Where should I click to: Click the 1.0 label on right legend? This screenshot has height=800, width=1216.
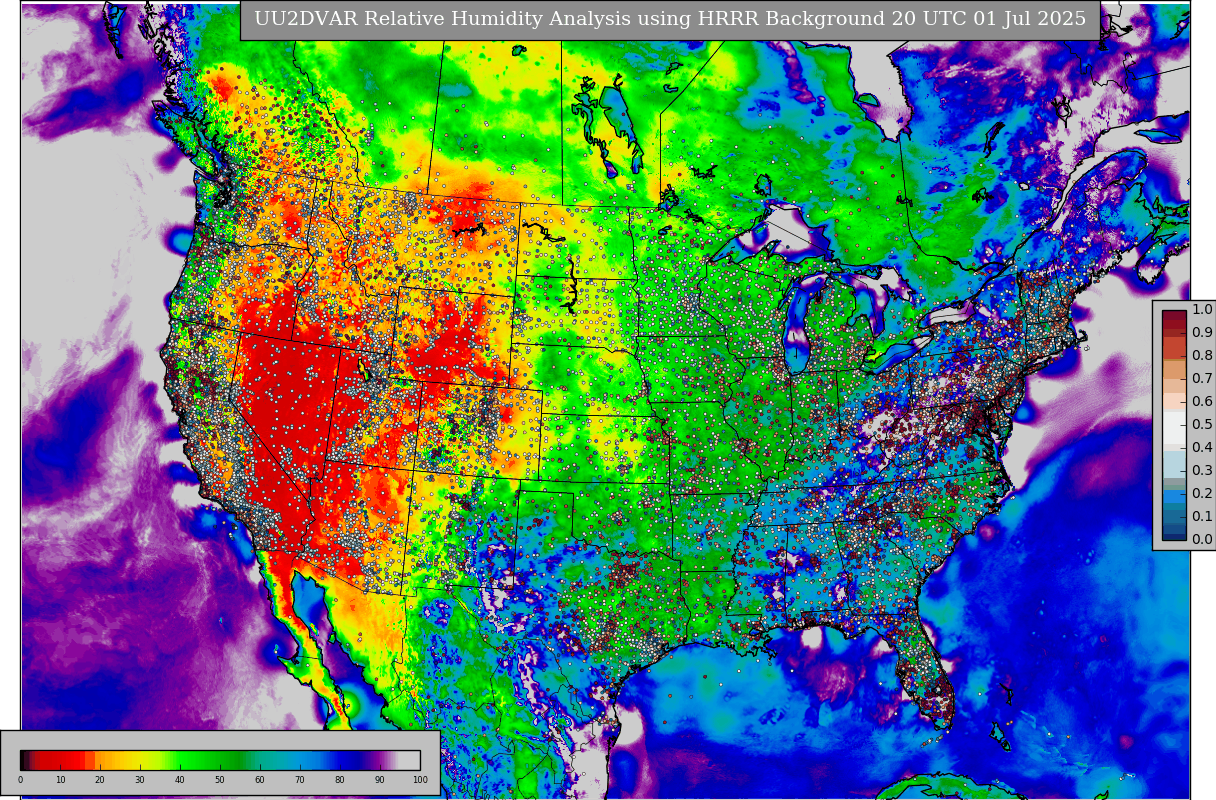click(x=1202, y=310)
